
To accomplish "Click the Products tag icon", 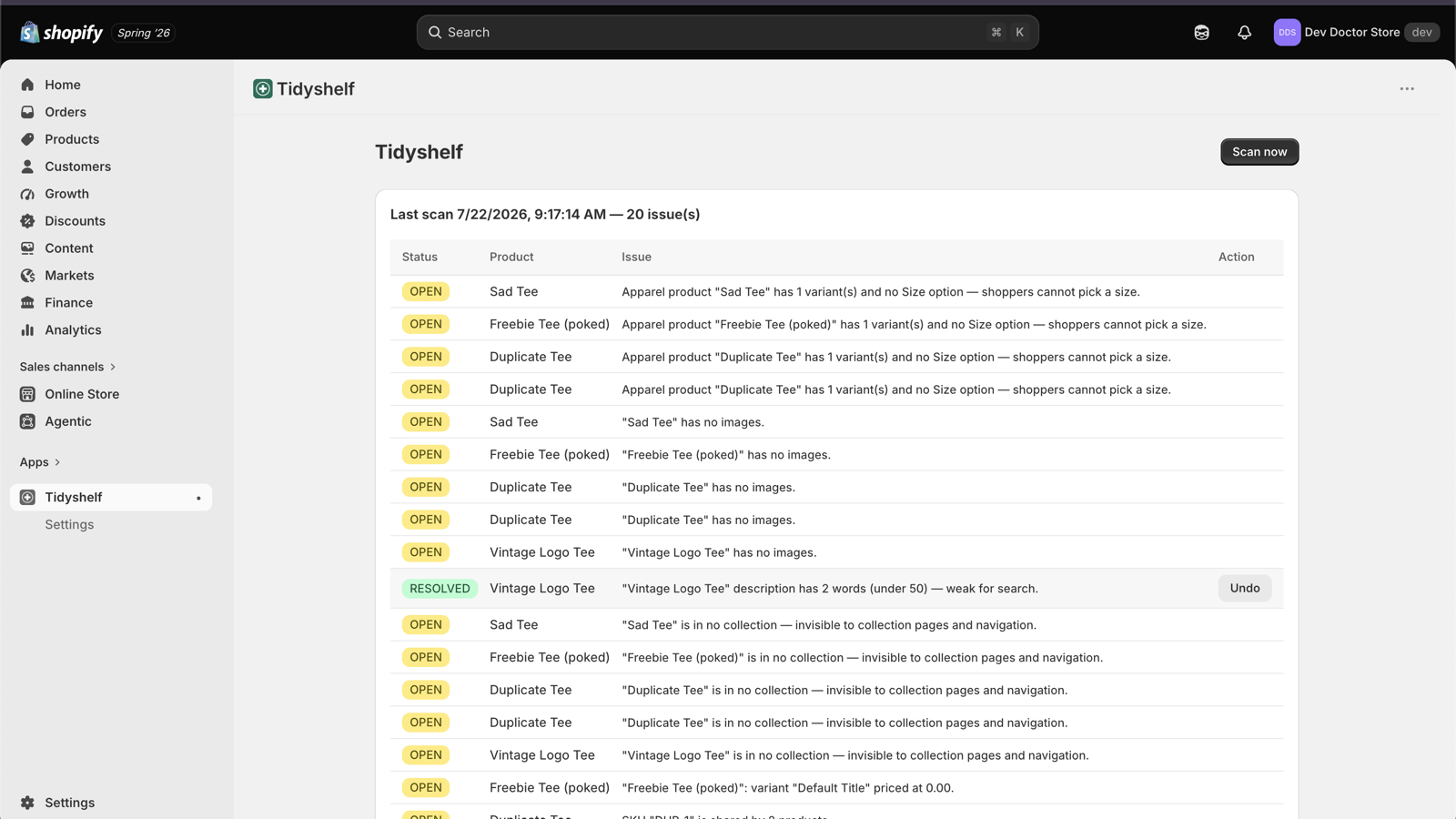I will [27, 139].
